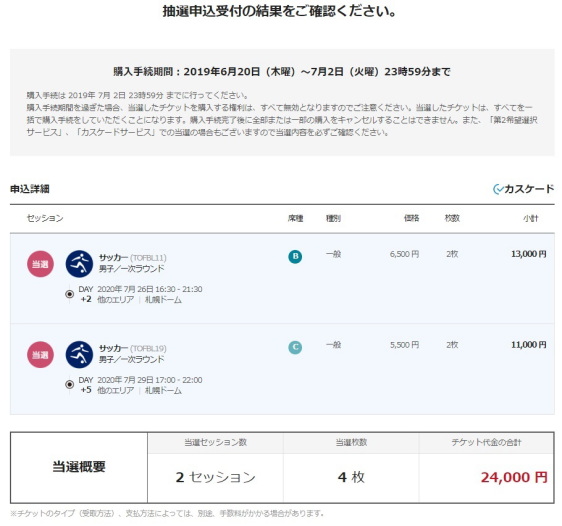Click the サッカー (TOFBL11) session title
This screenshot has height=526, width=562.
[x=133, y=258]
